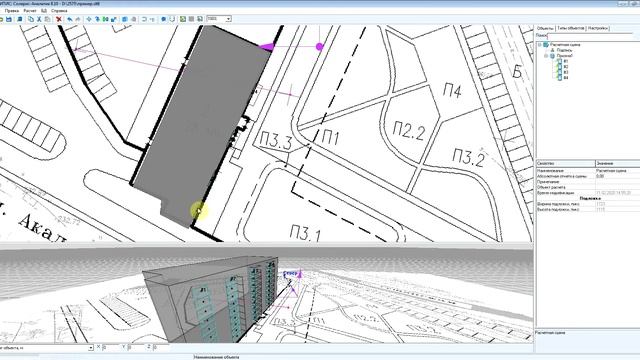
Task: Collapse the Расчетная сцена tree root node
Action: coord(540,44)
